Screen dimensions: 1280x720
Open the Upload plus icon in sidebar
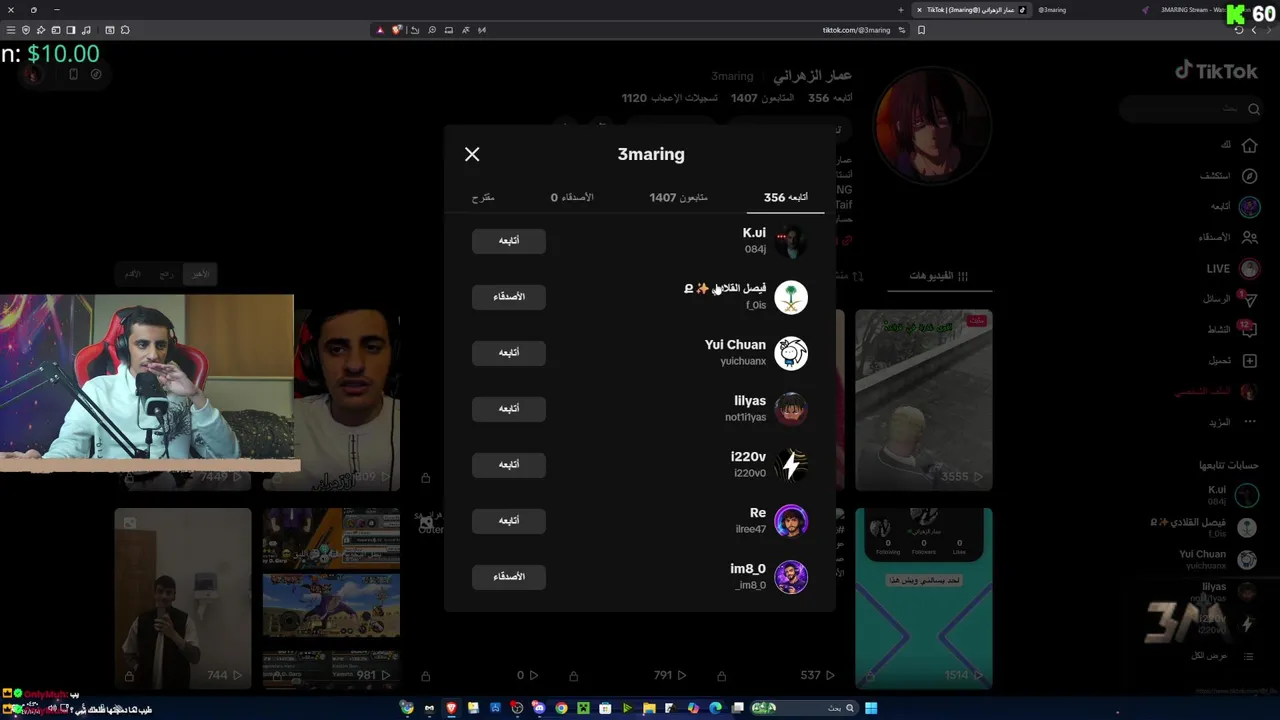1249,360
